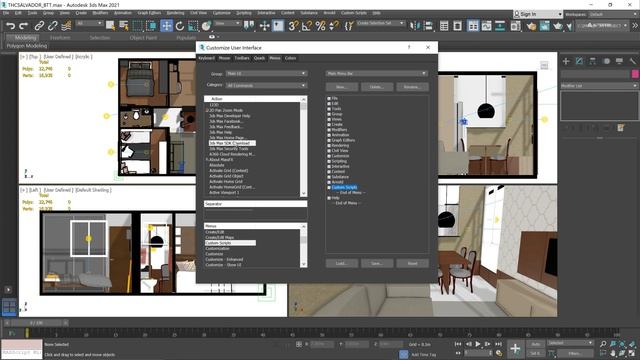Toggle Set Key mode
Image resolution: width=640 pixels, height=360 pixels.
(536, 353)
